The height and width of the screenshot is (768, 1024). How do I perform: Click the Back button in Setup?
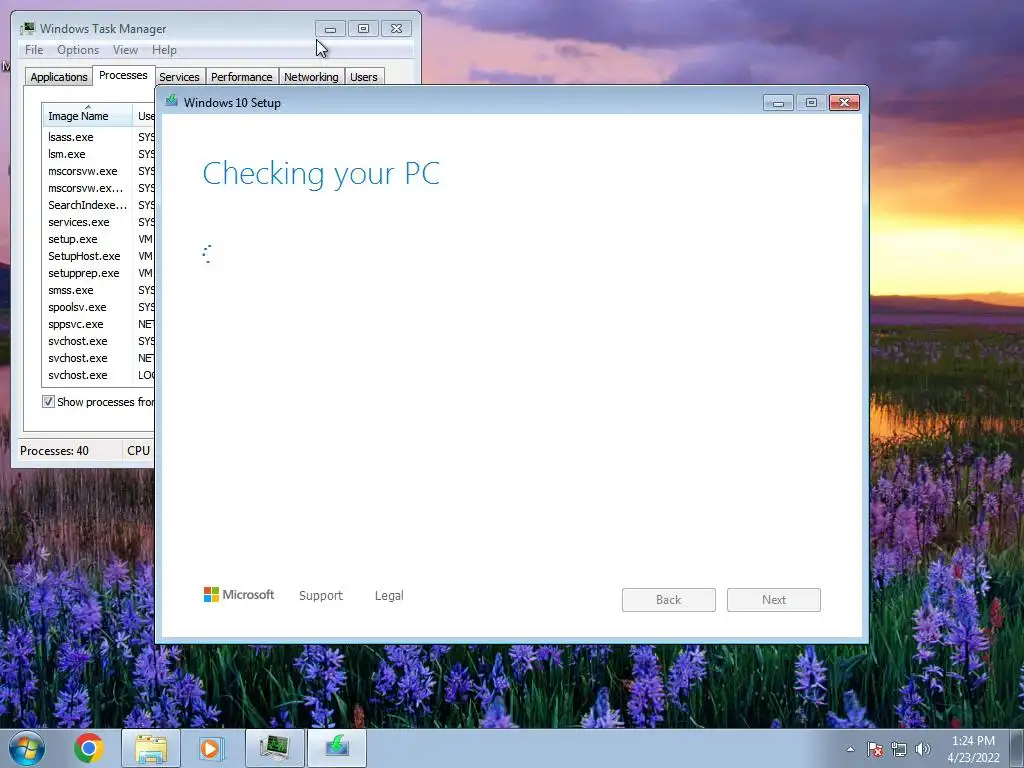pos(669,600)
